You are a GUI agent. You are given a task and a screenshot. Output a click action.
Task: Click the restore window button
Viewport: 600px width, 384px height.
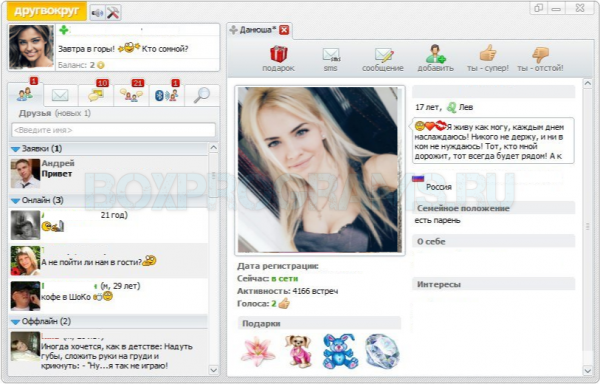[538, 8]
